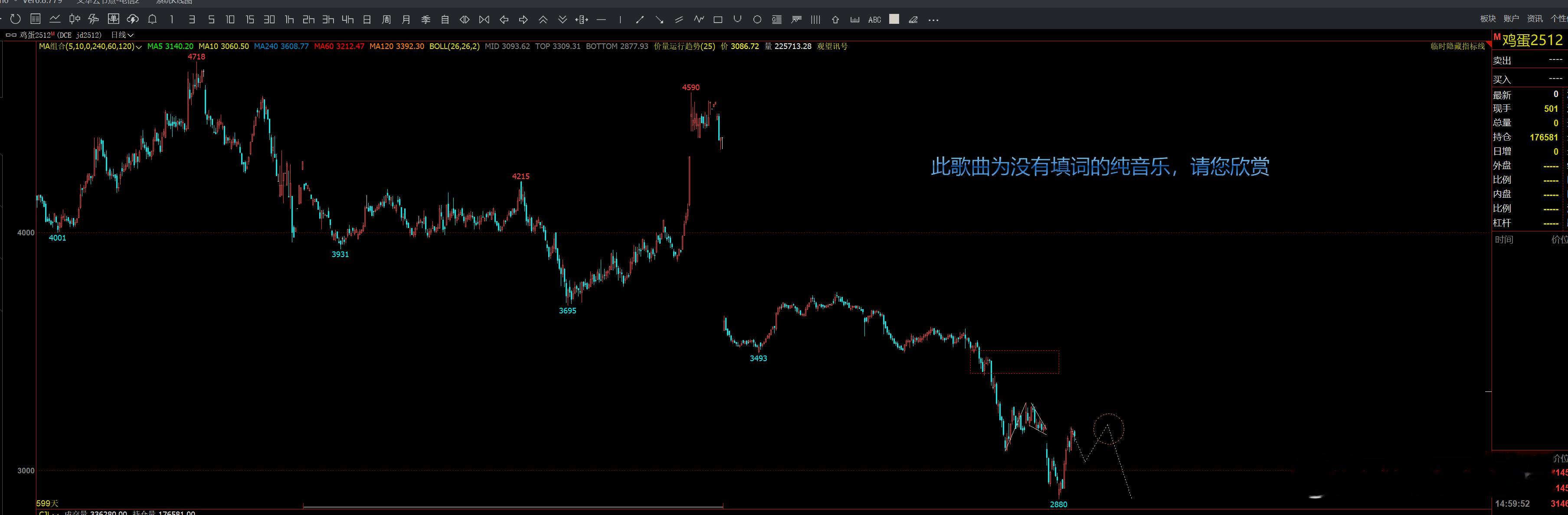Switch to the 1h period
1568x515 pixels.
pyautogui.click(x=289, y=20)
